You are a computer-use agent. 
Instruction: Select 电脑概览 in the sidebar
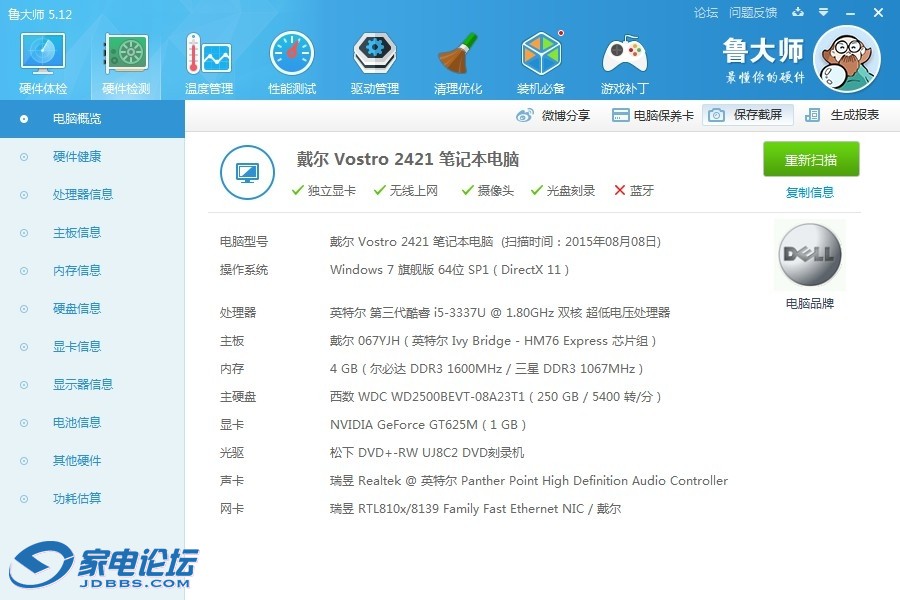pyautogui.click(x=92, y=119)
